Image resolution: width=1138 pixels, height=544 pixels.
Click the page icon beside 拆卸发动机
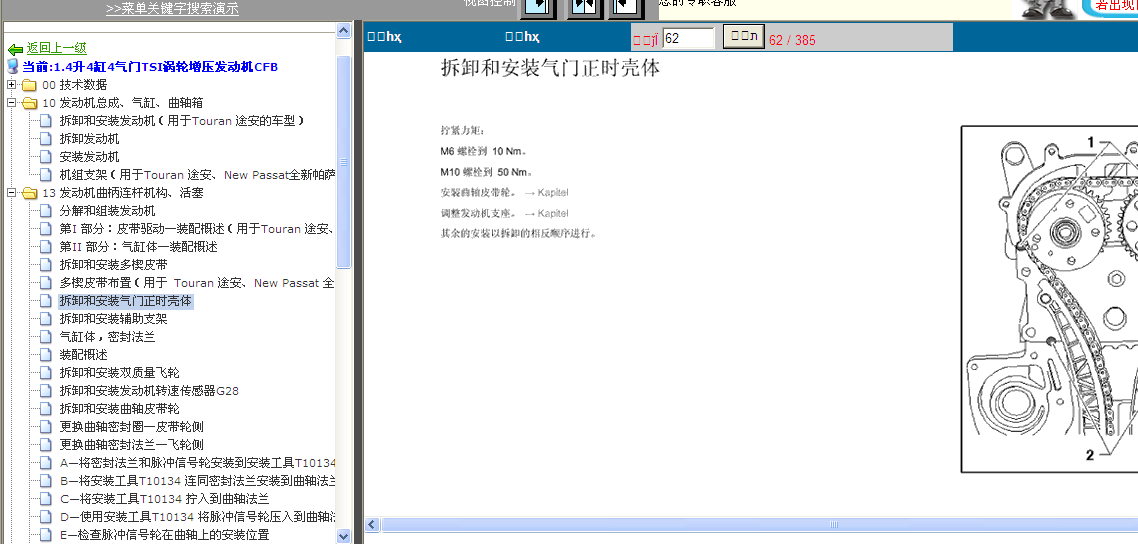pyautogui.click(x=46, y=139)
